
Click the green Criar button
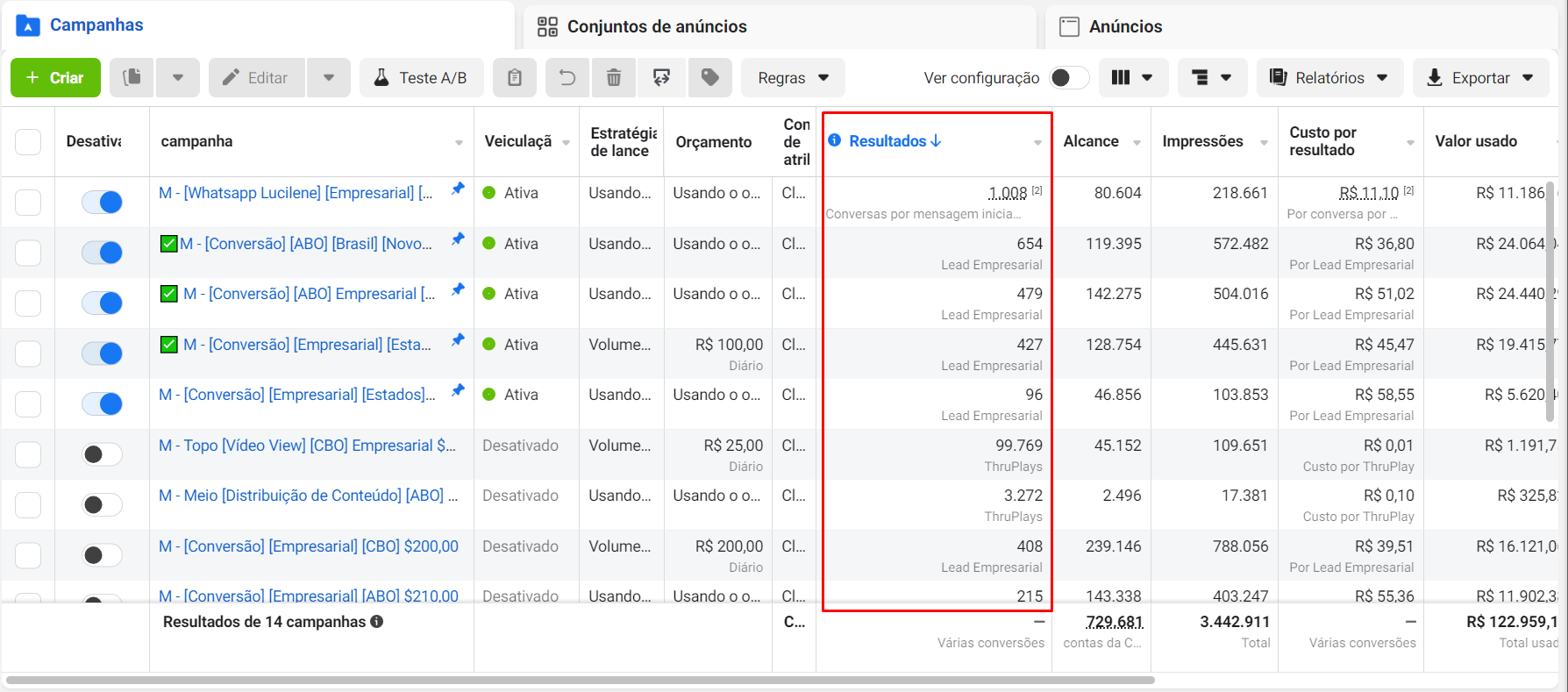(x=55, y=77)
